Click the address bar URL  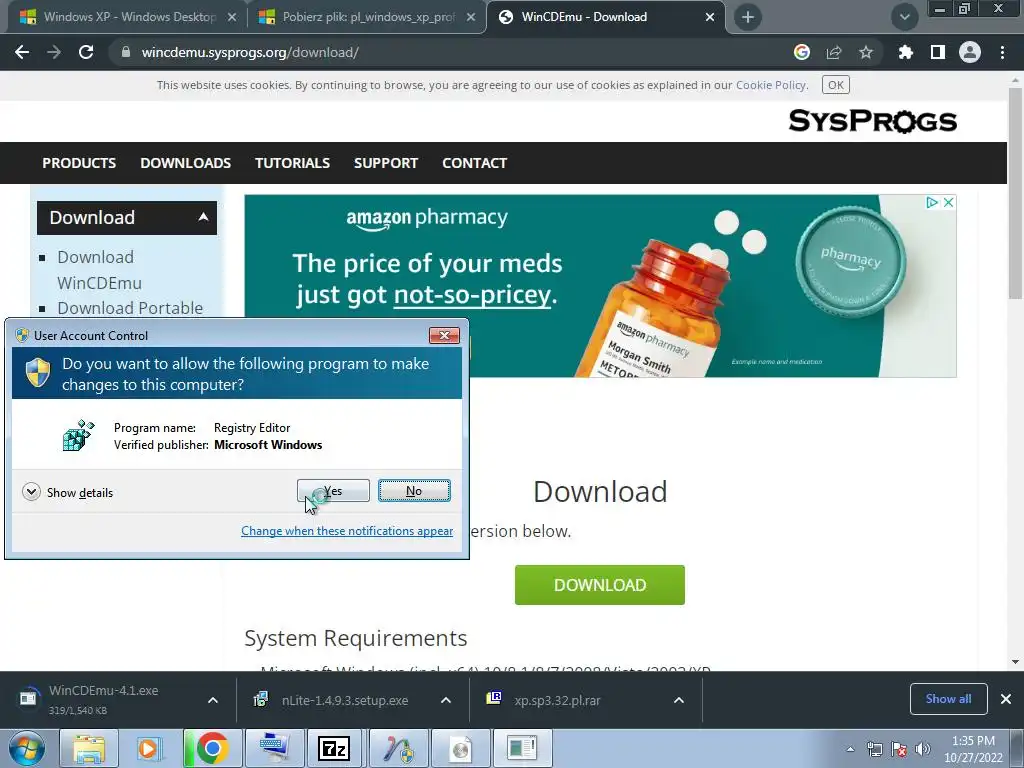250,52
